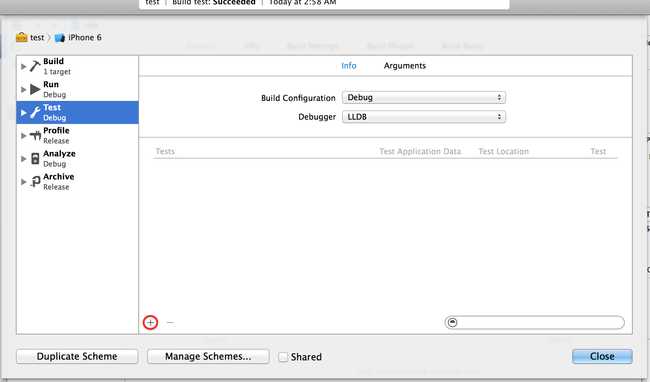Expand the Profile action disclosure triangle
This screenshot has width=650, height=382.
coord(24,135)
